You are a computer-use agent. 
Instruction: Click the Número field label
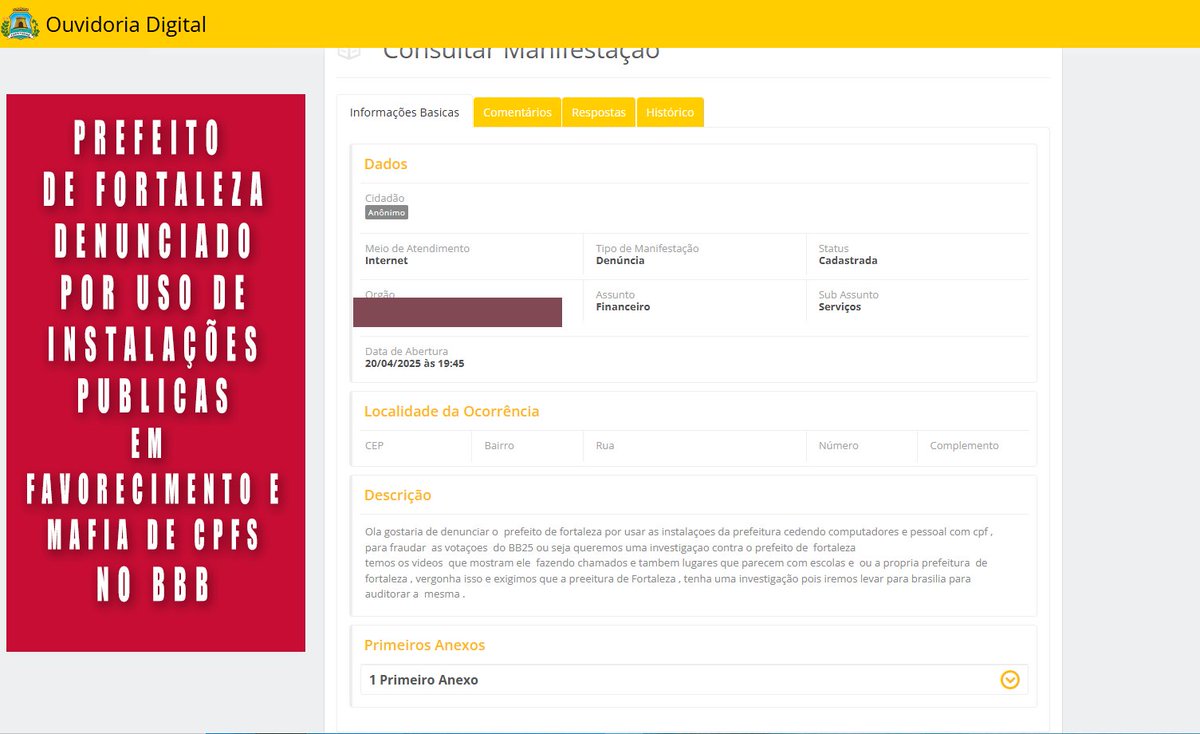point(838,446)
